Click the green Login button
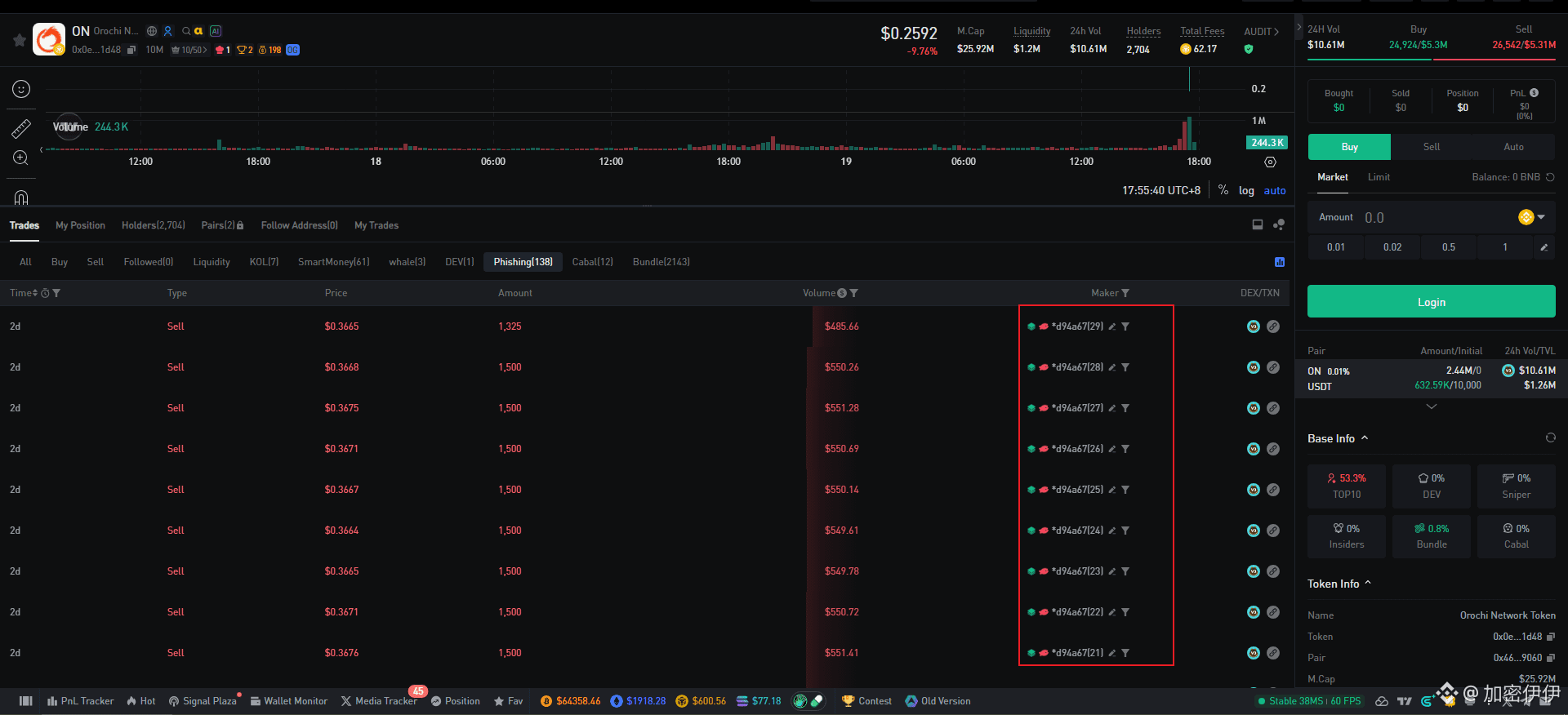 pyautogui.click(x=1431, y=302)
